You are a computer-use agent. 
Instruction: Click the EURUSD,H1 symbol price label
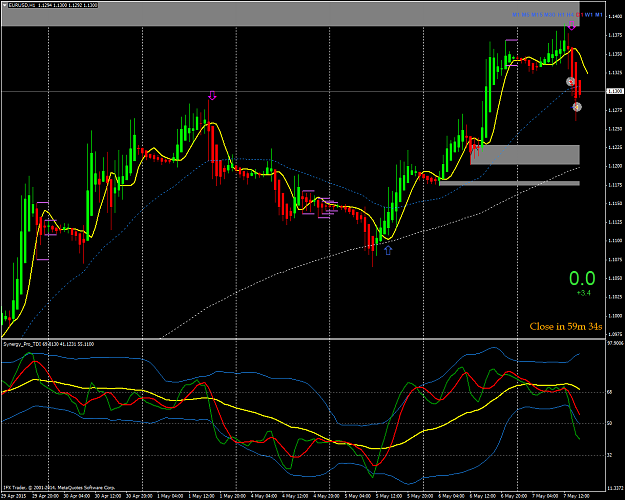pyautogui.click(x=53, y=5)
